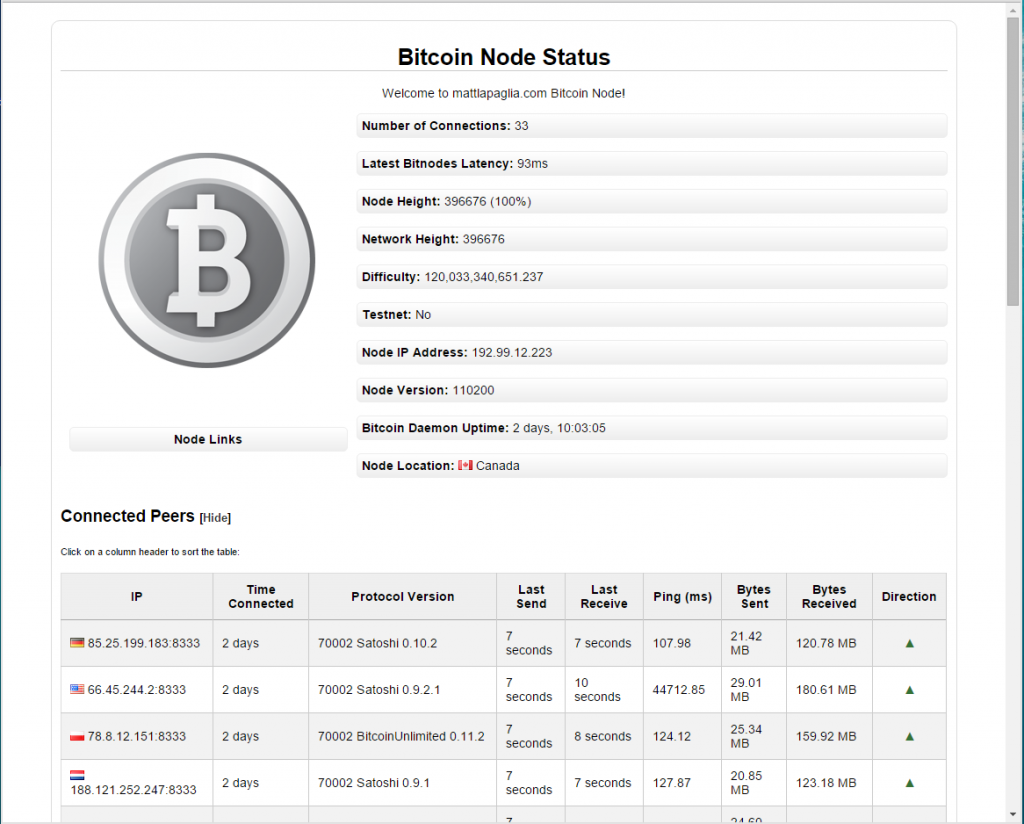Click the Network Height 396676 row

coord(652,239)
